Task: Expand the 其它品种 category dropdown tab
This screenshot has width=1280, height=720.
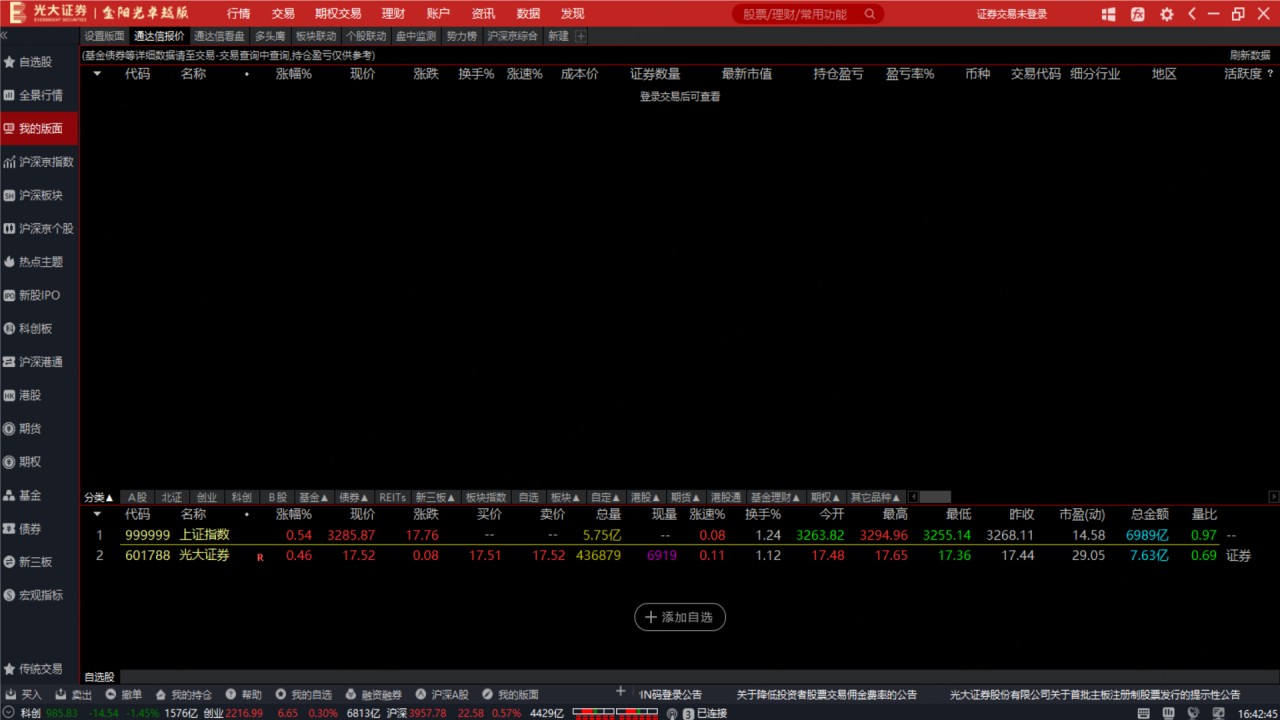Action: pyautogui.click(x=875, y=497)
